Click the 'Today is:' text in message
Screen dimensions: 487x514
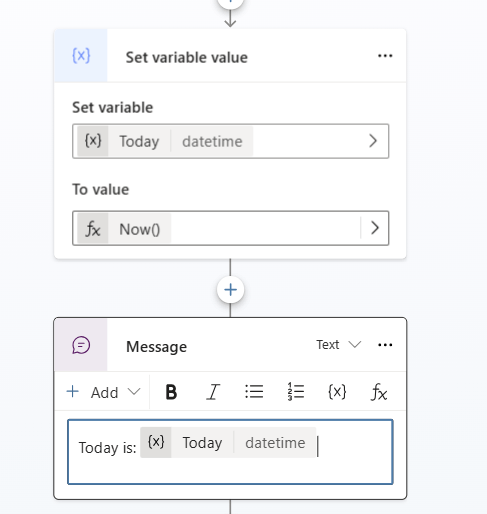point(107,448)
